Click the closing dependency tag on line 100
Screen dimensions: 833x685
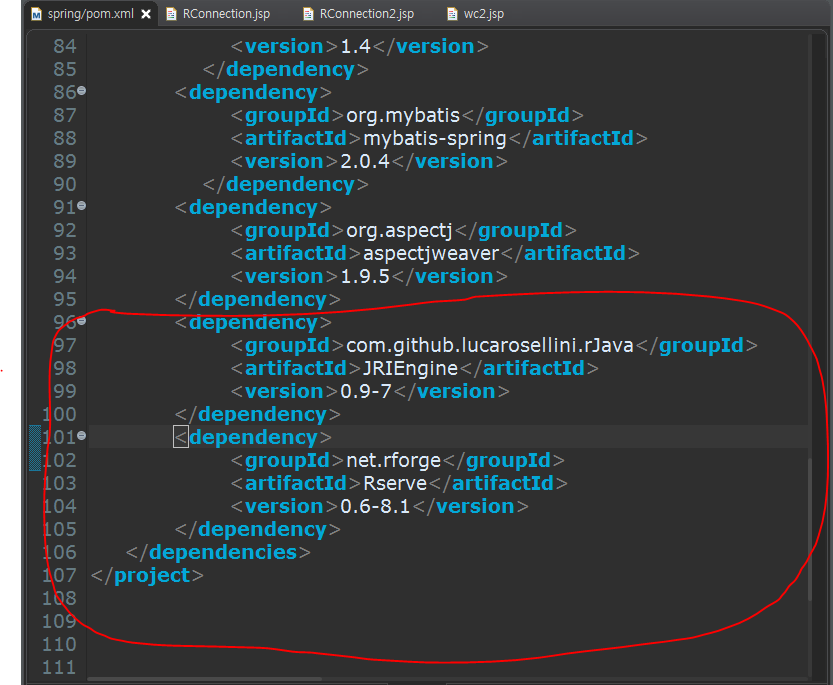tap(258, 415)
